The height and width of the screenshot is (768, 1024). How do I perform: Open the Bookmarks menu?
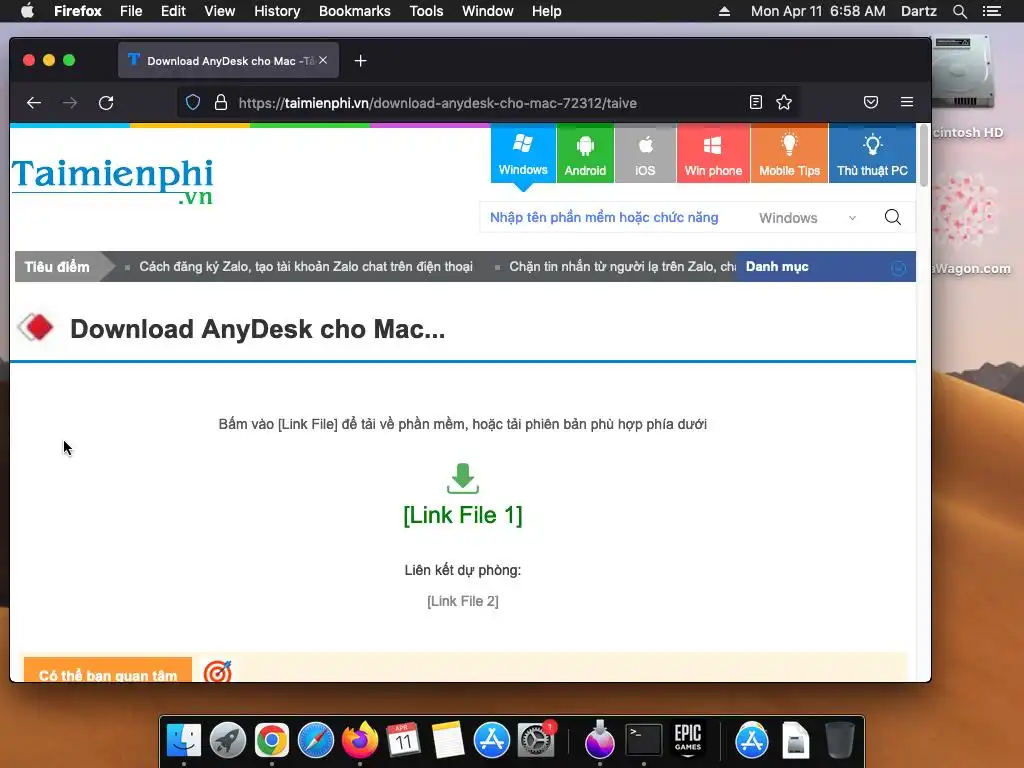[x=355, y=11]
